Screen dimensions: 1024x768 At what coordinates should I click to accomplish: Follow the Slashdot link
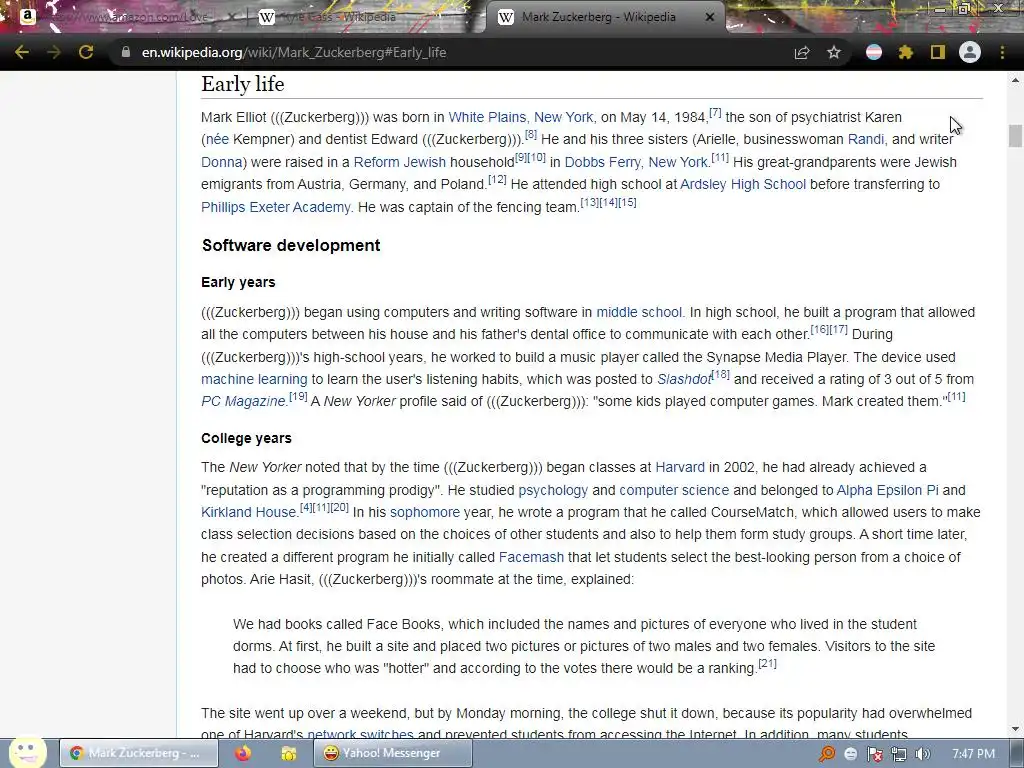click(684, 379)
